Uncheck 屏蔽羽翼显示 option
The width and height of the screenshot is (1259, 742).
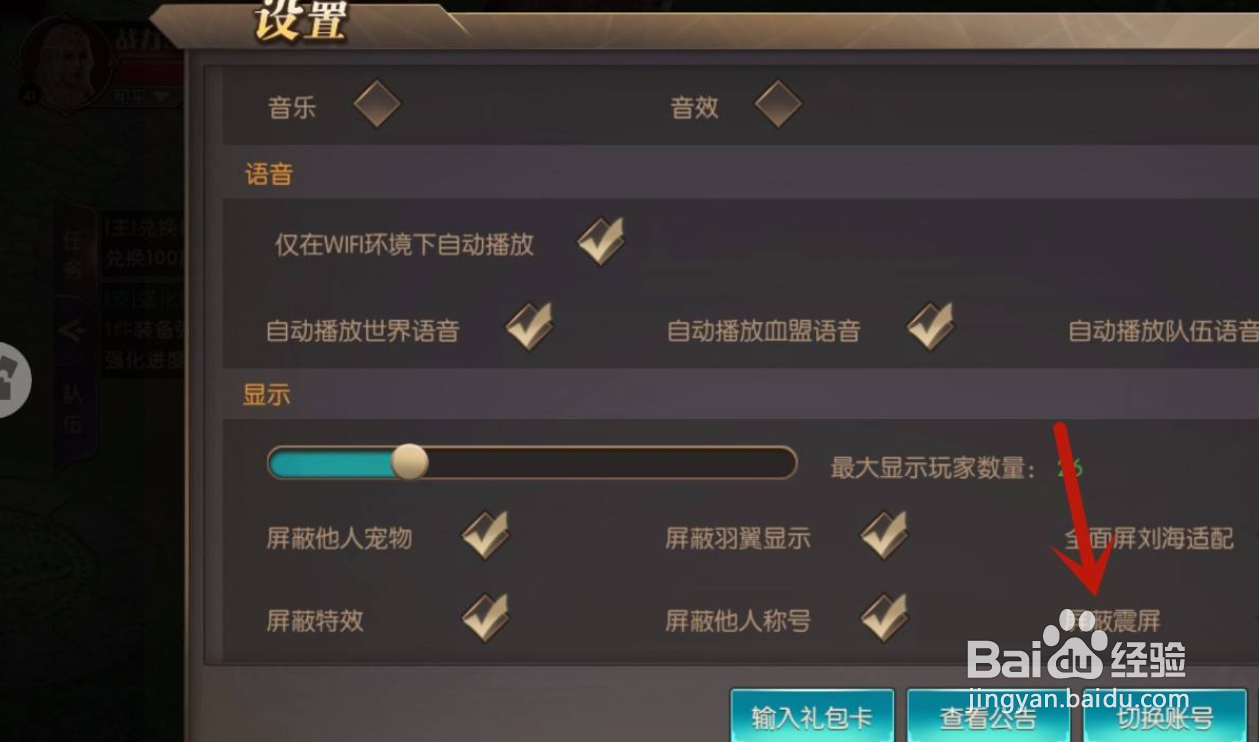(x=884, y=535)
